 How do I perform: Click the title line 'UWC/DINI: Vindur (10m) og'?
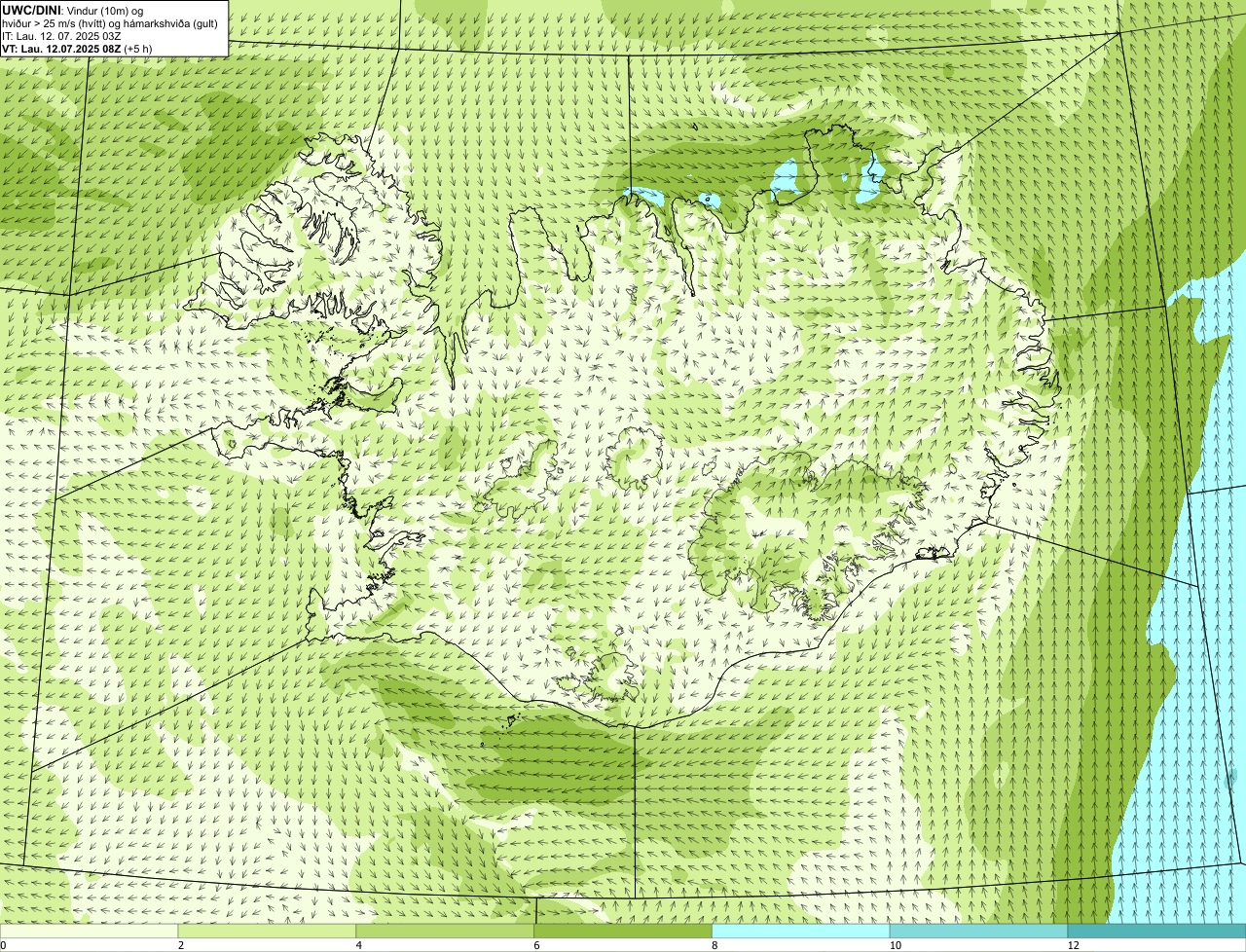coord(73,10)
